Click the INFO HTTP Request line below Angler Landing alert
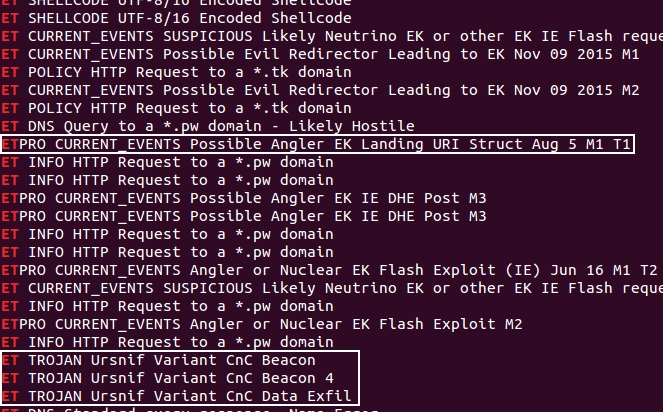 point(167,162)
